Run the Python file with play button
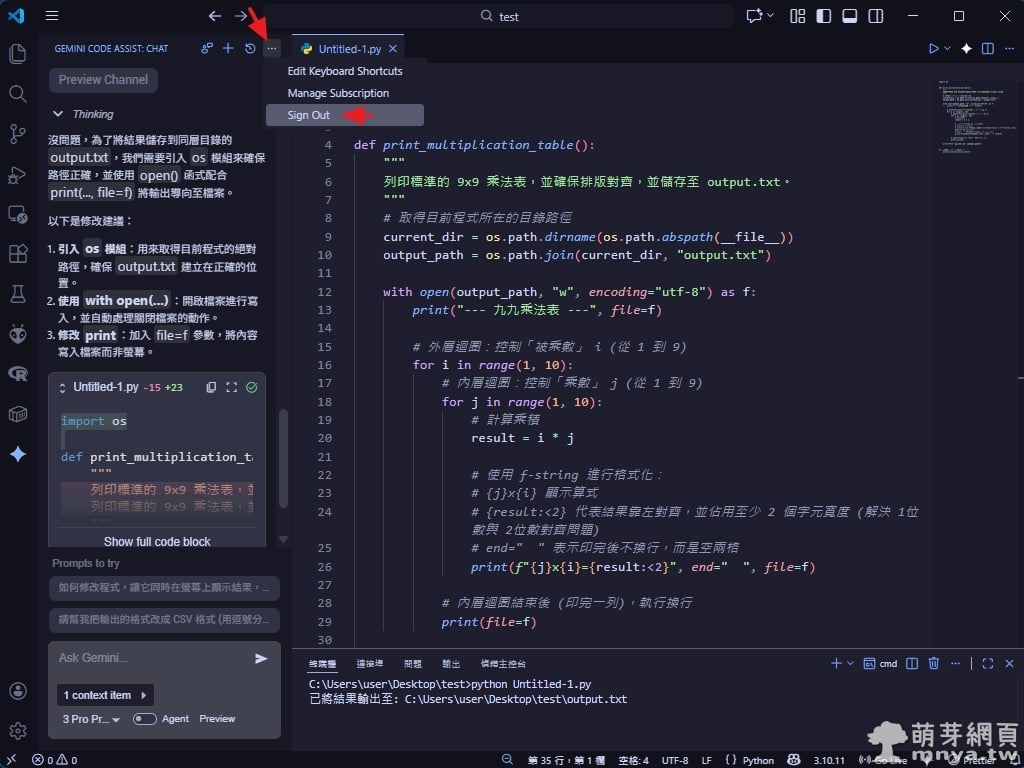This screenshot has height=768, width=1024. pos(933,48)
